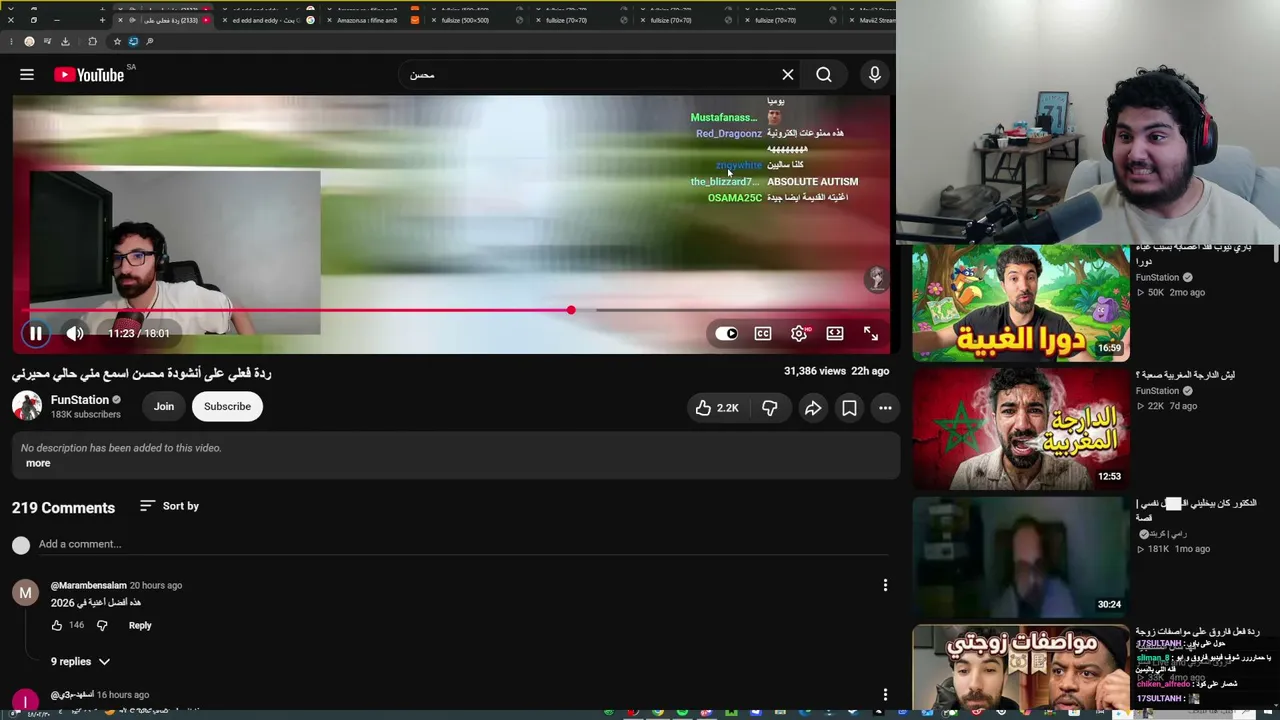Screen dimensions: 1280x720
Task: Open the comments Sort by menu
Action: tap(169, 506)
